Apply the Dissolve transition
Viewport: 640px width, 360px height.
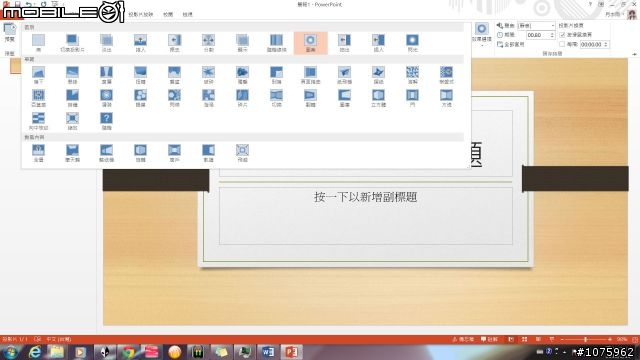click(x=413, y=75)
